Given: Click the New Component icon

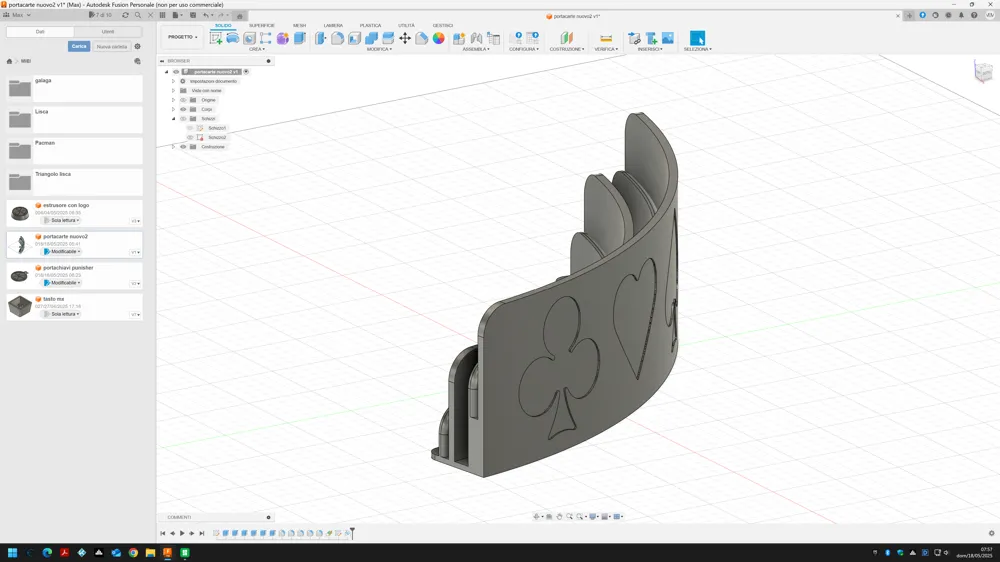Looking at the screenshot, I should pos(459,38).
